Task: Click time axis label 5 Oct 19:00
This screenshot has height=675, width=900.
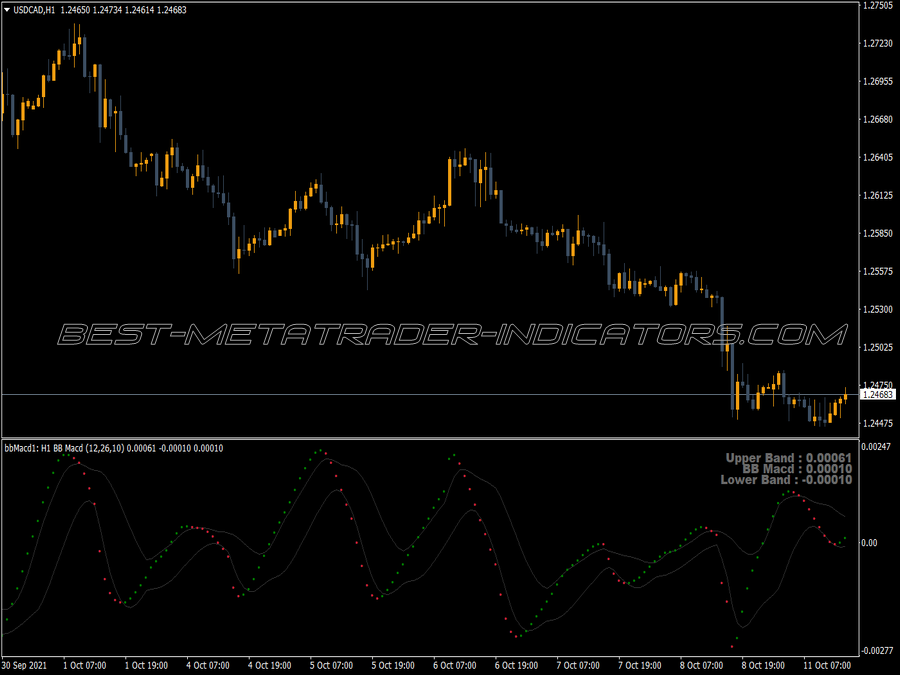Action: coord(393,665)
